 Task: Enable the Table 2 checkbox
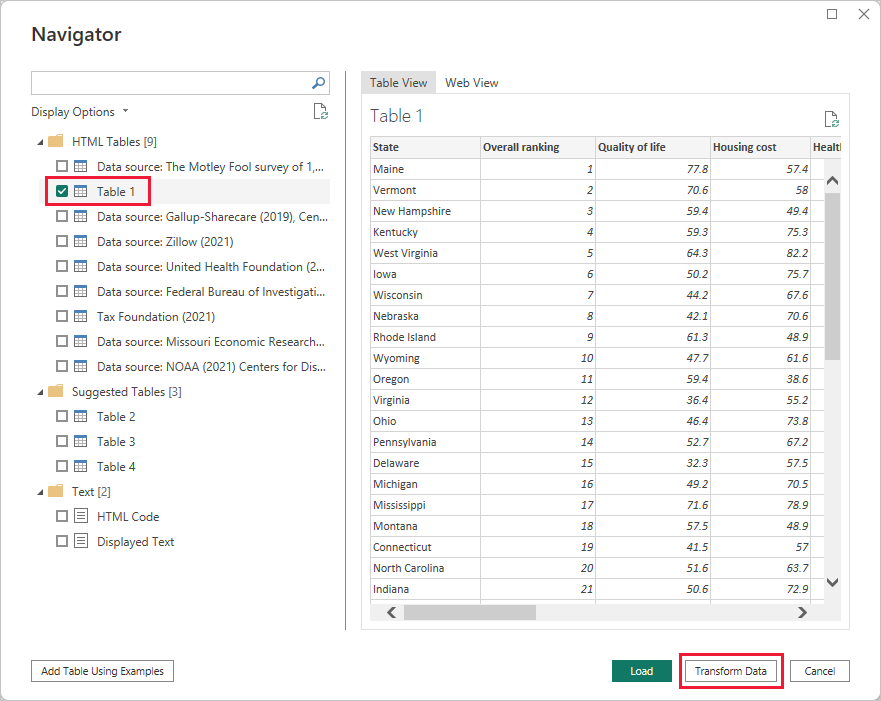(62, 417)
